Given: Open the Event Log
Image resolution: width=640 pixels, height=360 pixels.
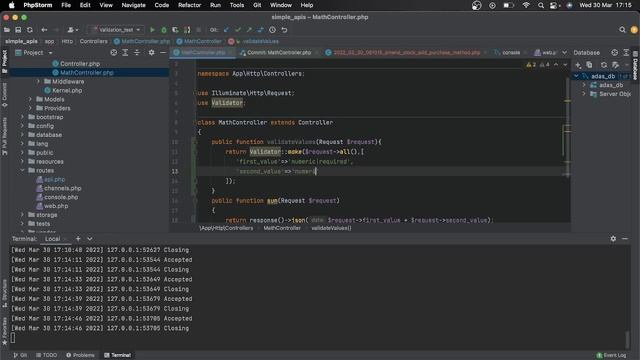Looking at the screenshot, I should pyautogui.click(x=611, y=355).
